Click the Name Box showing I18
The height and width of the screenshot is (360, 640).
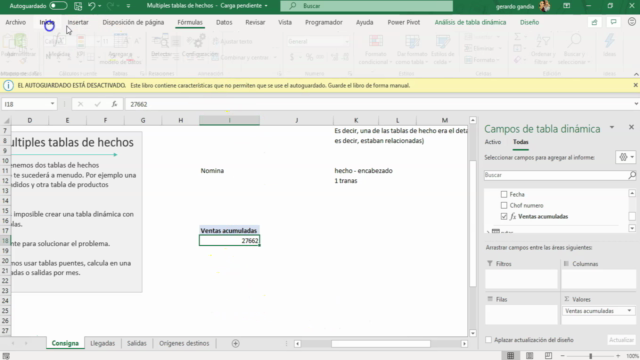click(25, 104)
